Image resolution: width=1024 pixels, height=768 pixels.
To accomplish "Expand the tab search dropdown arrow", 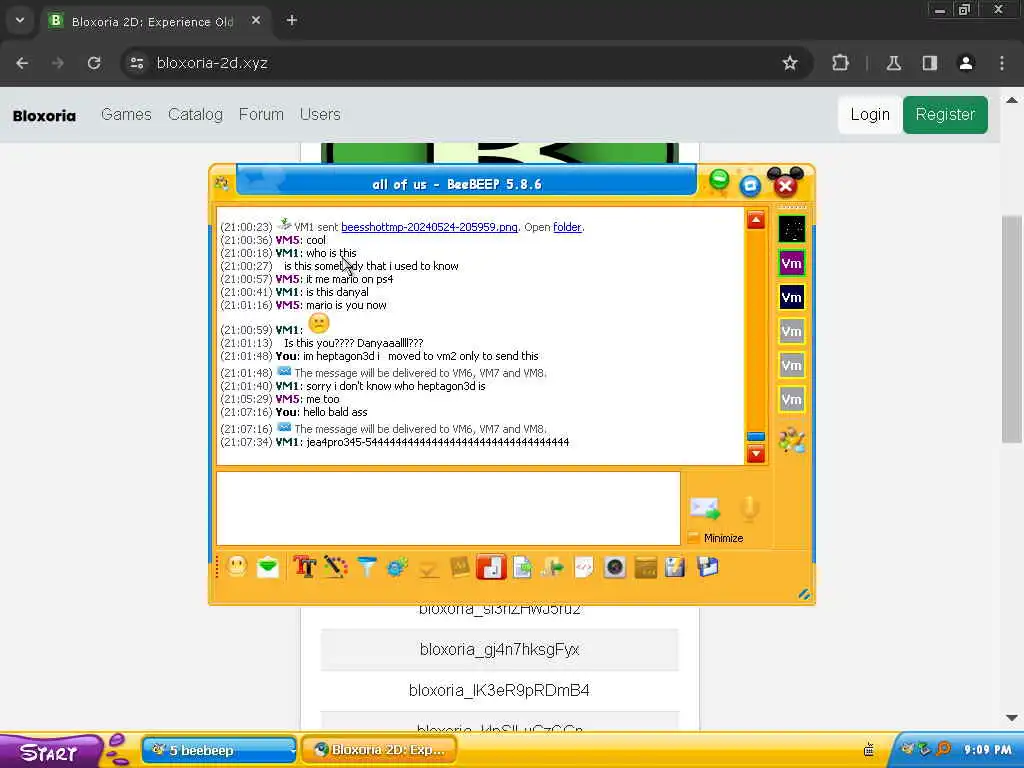I will [20, 20].
